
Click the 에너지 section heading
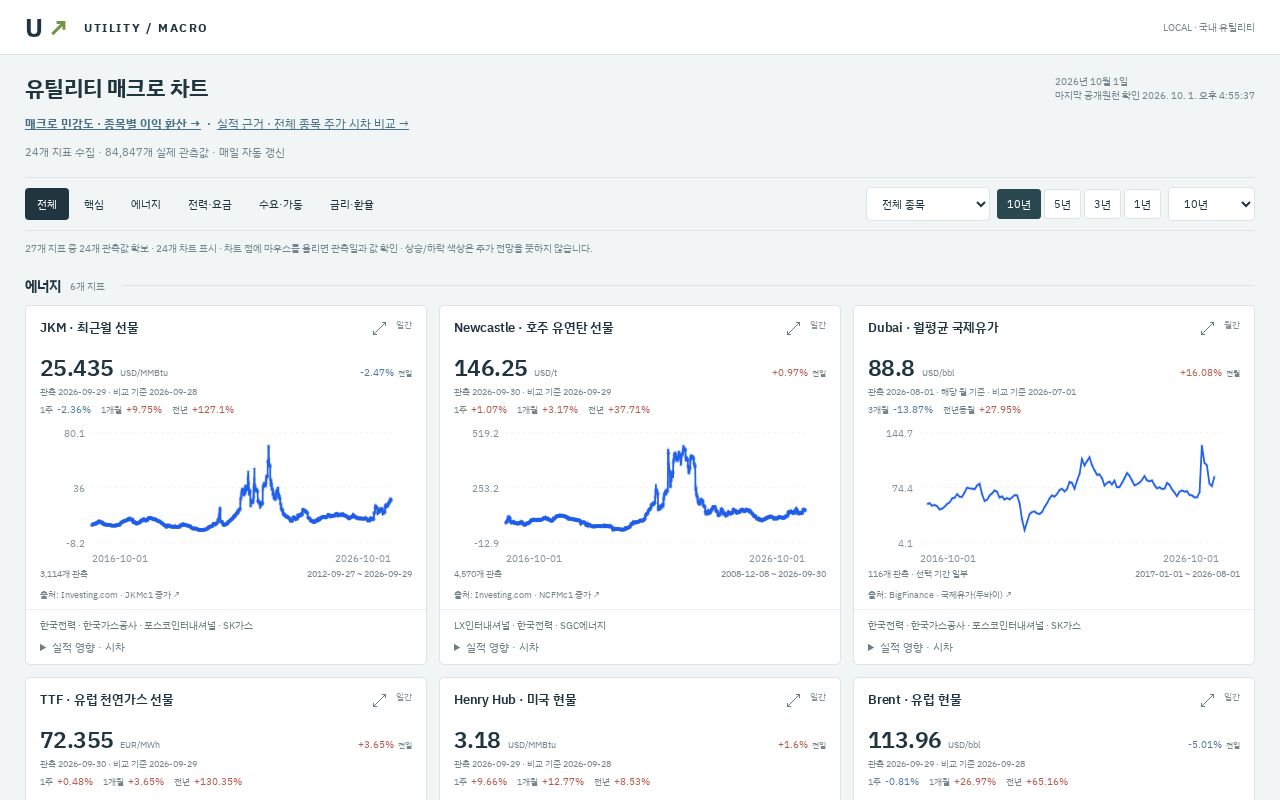point(43,286)
